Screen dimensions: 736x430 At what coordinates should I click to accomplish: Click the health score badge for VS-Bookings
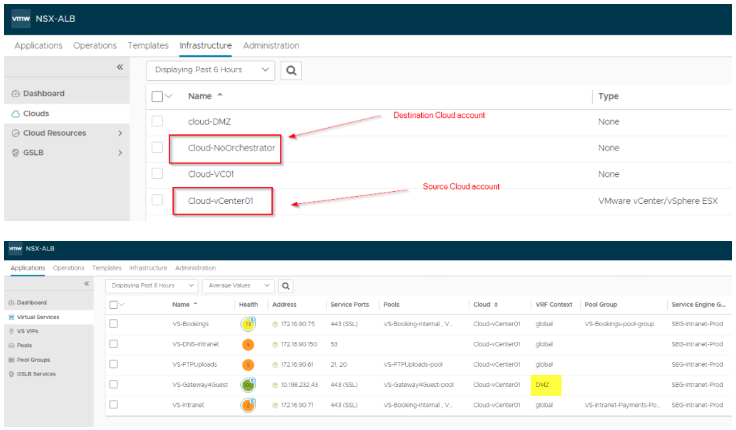click(246, 324)
